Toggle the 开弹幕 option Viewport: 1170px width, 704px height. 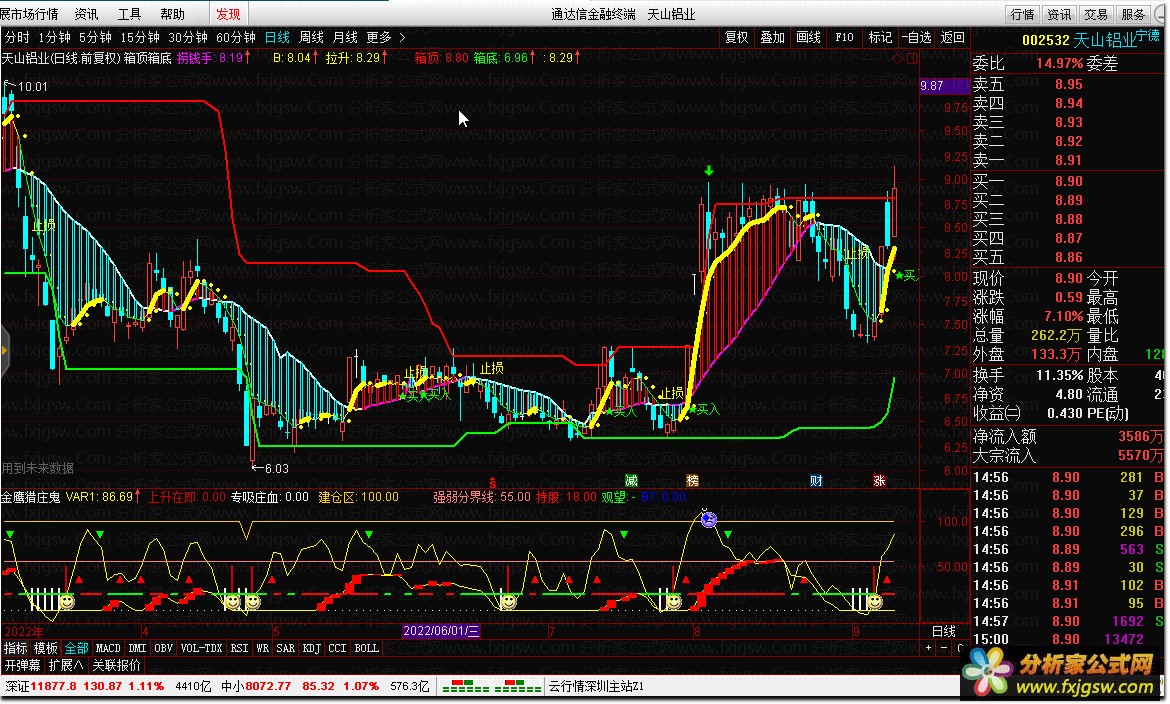pyautogui.click(x=22, y=664)
